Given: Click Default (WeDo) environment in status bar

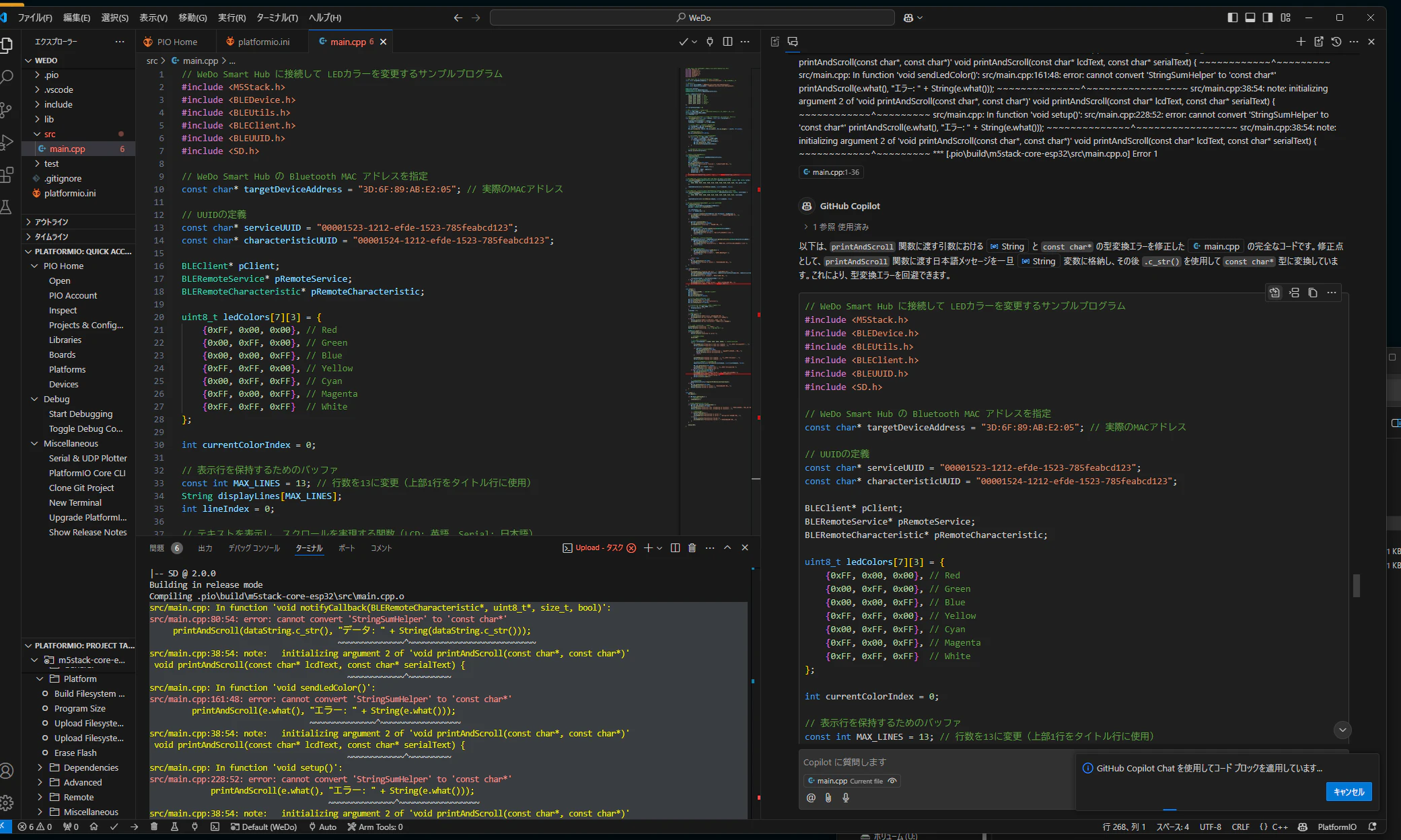Looking at the screenshot, I should [x=264, y=827].
